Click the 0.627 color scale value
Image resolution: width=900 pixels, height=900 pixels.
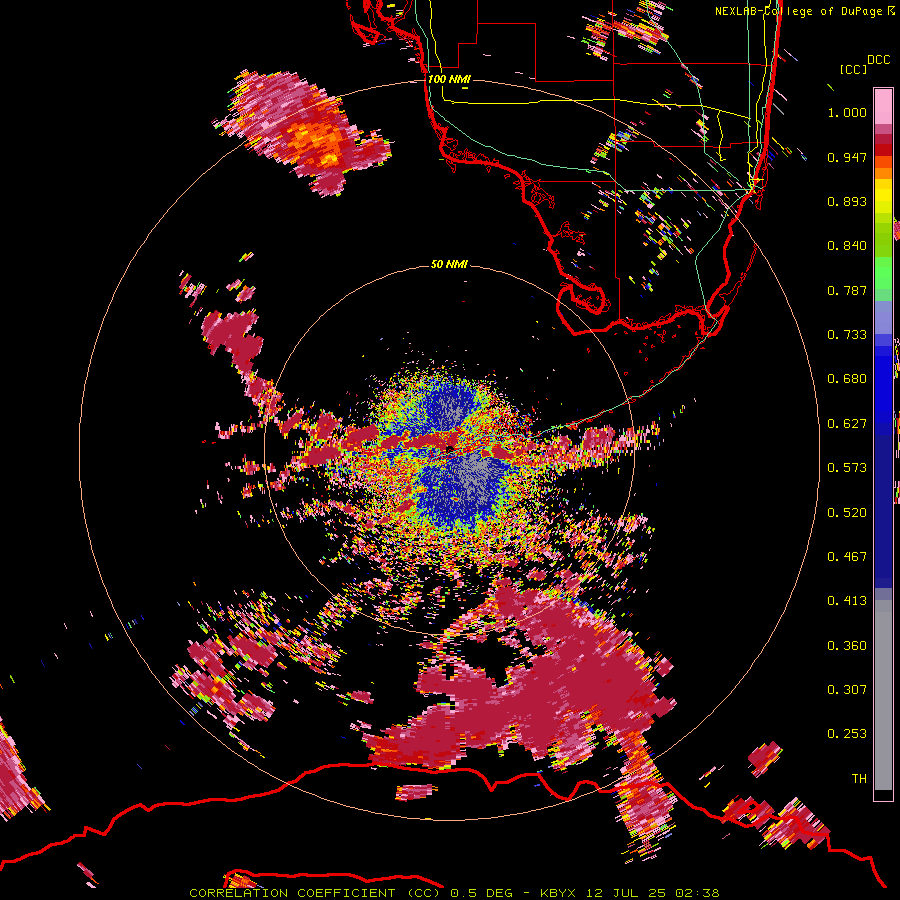tap(847, 424)
